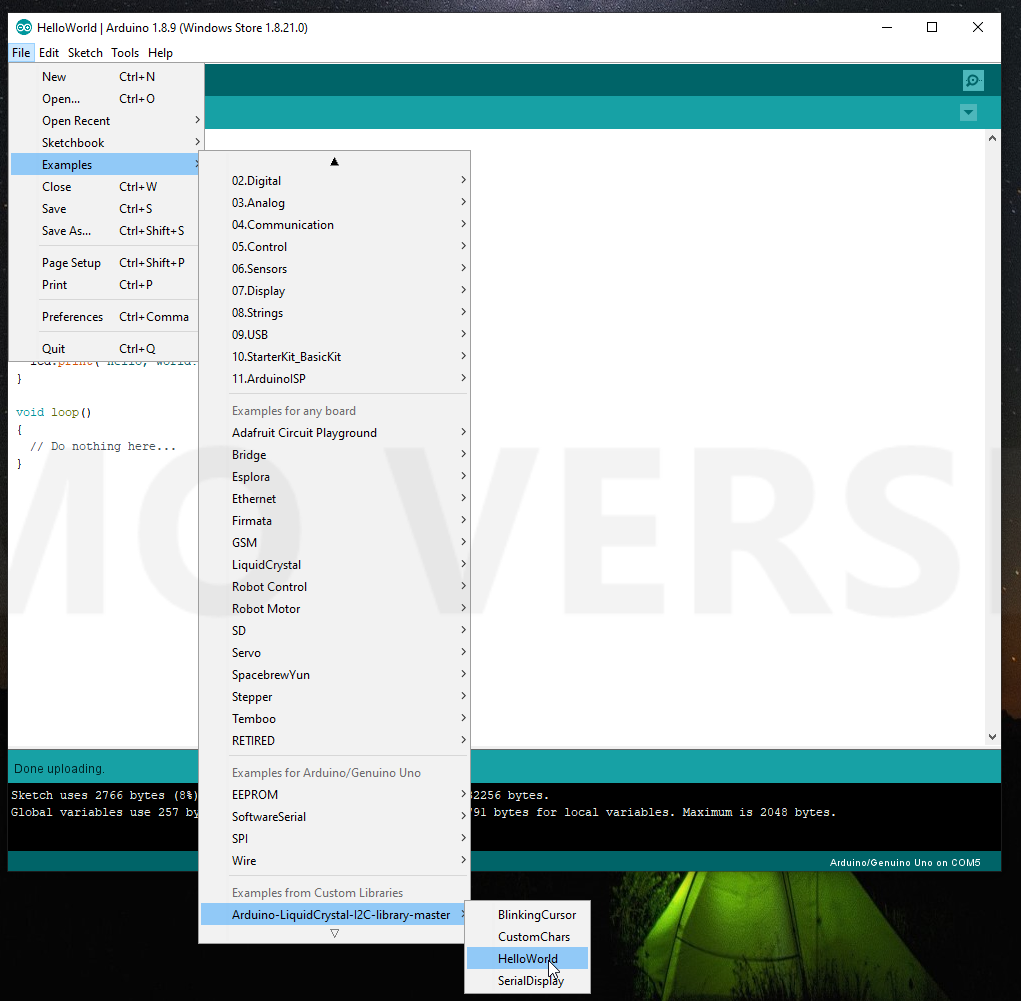Image resolution: width=1021 pixels, height=1001 pixels.
Task: Open the Edit menu
Action: 49,53
